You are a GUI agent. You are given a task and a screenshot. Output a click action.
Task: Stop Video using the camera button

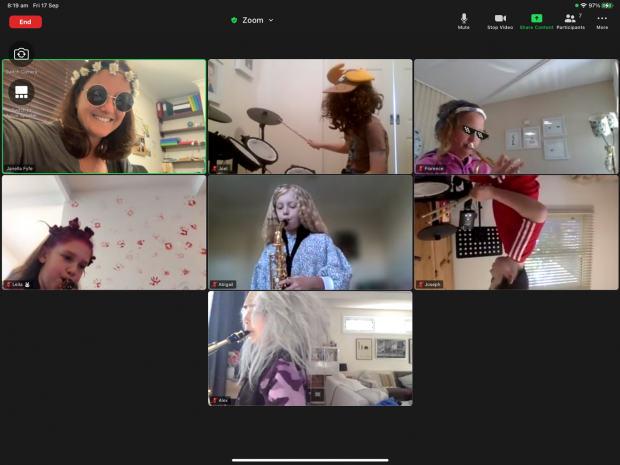pos(499,20)
